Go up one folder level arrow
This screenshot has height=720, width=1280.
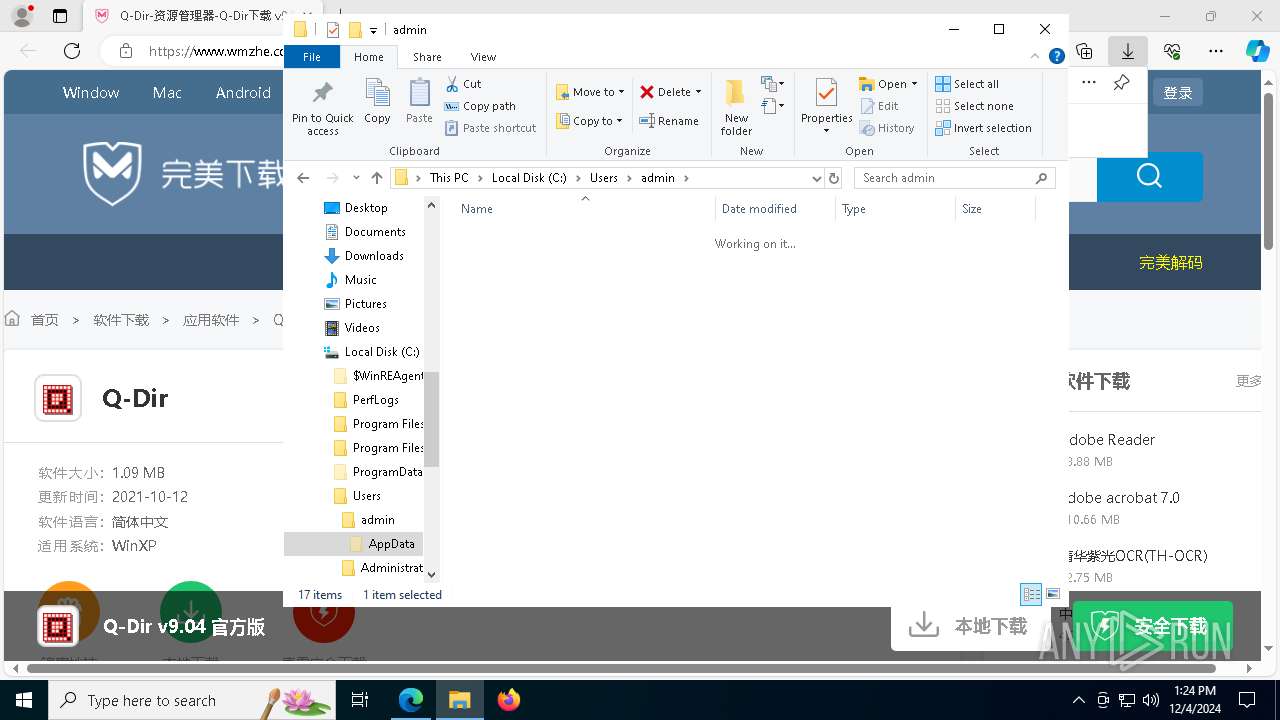click(377, 178)
